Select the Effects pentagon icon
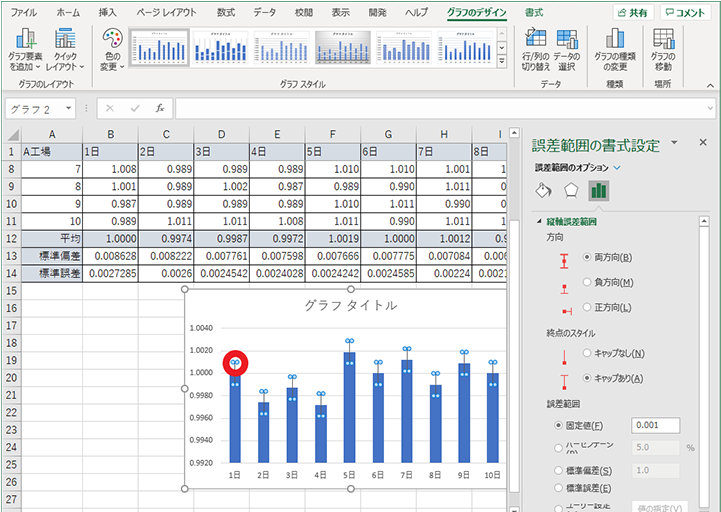Viewport: 721px width, 512px height. (x=571, y=190)
